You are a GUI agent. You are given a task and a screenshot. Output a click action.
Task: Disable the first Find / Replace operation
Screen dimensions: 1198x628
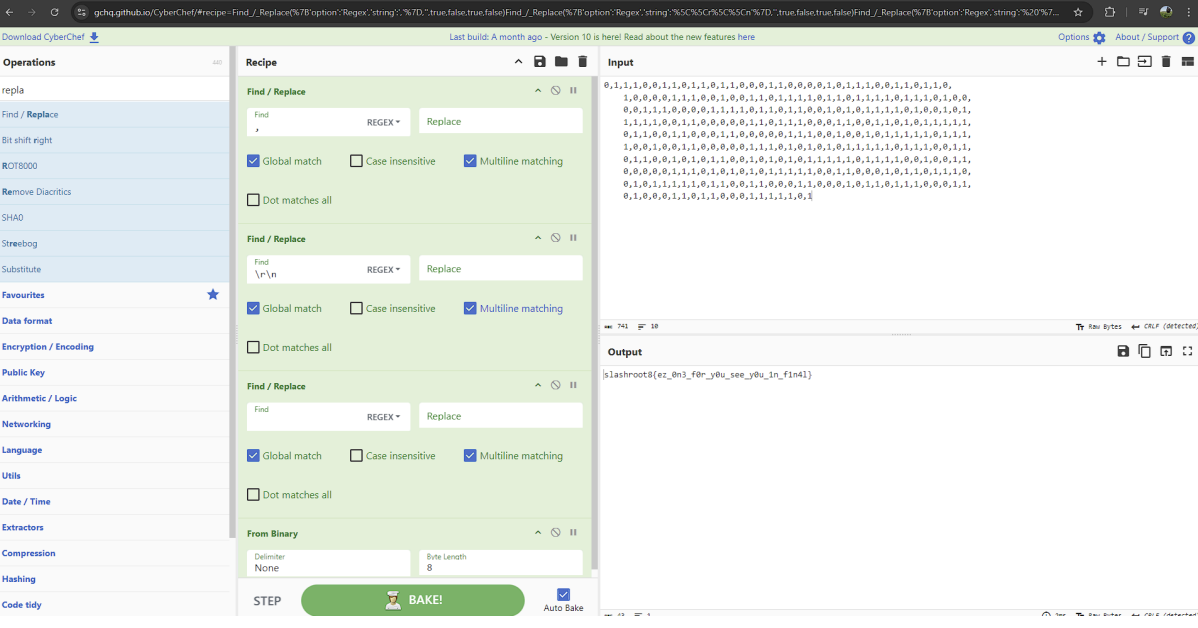[x=555, y=90]
